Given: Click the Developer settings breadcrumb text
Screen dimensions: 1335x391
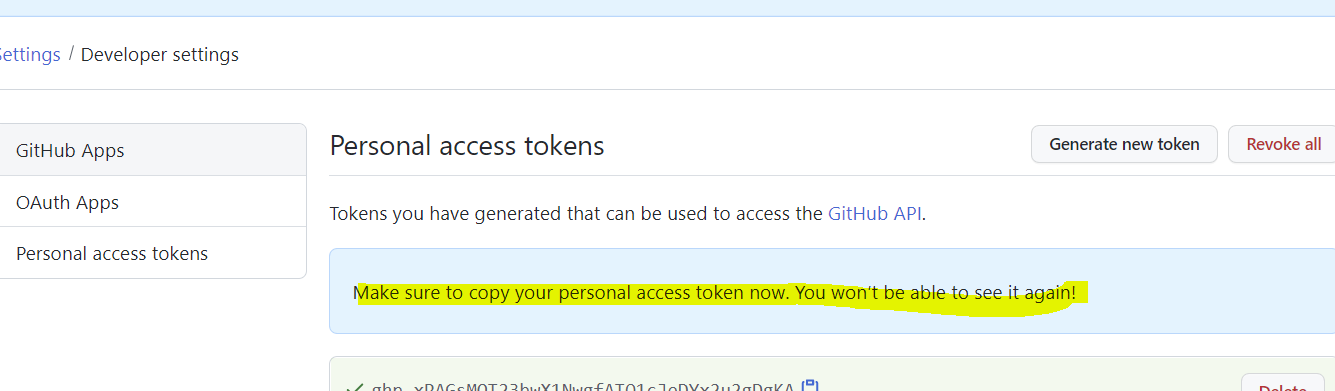Looking at the screenshot, I should click(x=160, y=54).
